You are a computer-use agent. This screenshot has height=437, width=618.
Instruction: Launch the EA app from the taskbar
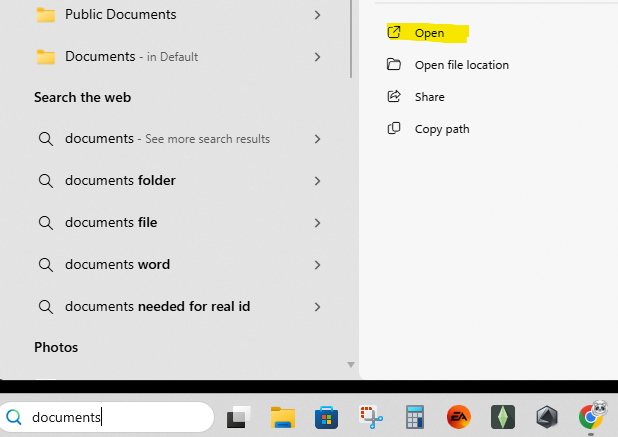(x=459, y=417)
